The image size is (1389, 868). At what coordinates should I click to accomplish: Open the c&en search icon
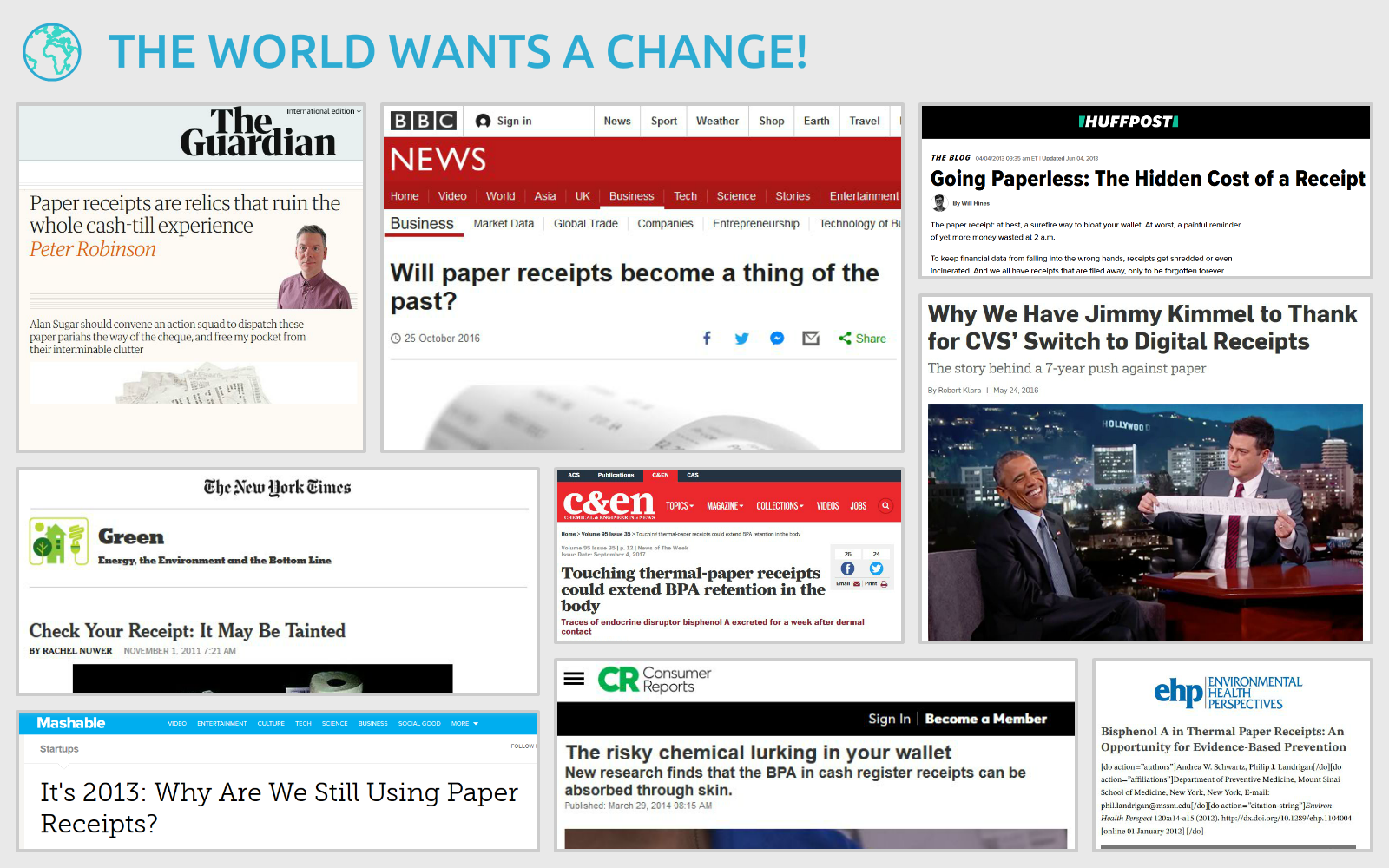(885, 505)
